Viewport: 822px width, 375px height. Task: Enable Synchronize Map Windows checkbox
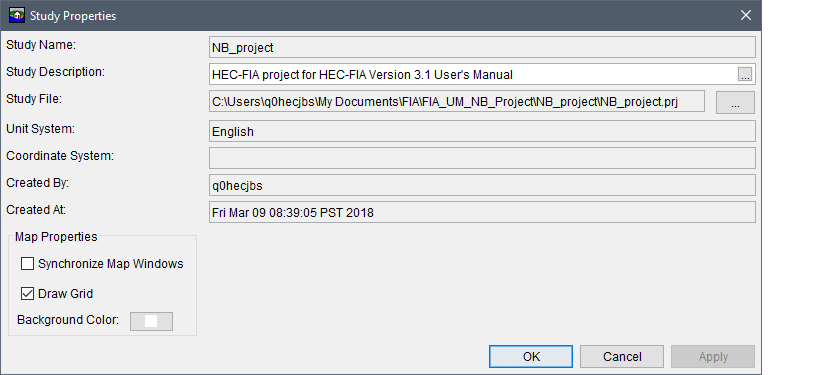[x=27, y=263]
